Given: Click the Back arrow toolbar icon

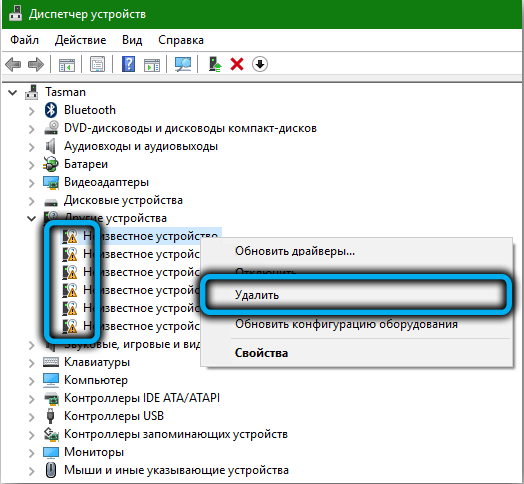Looking at the screenshot, I should coord(13,64).
